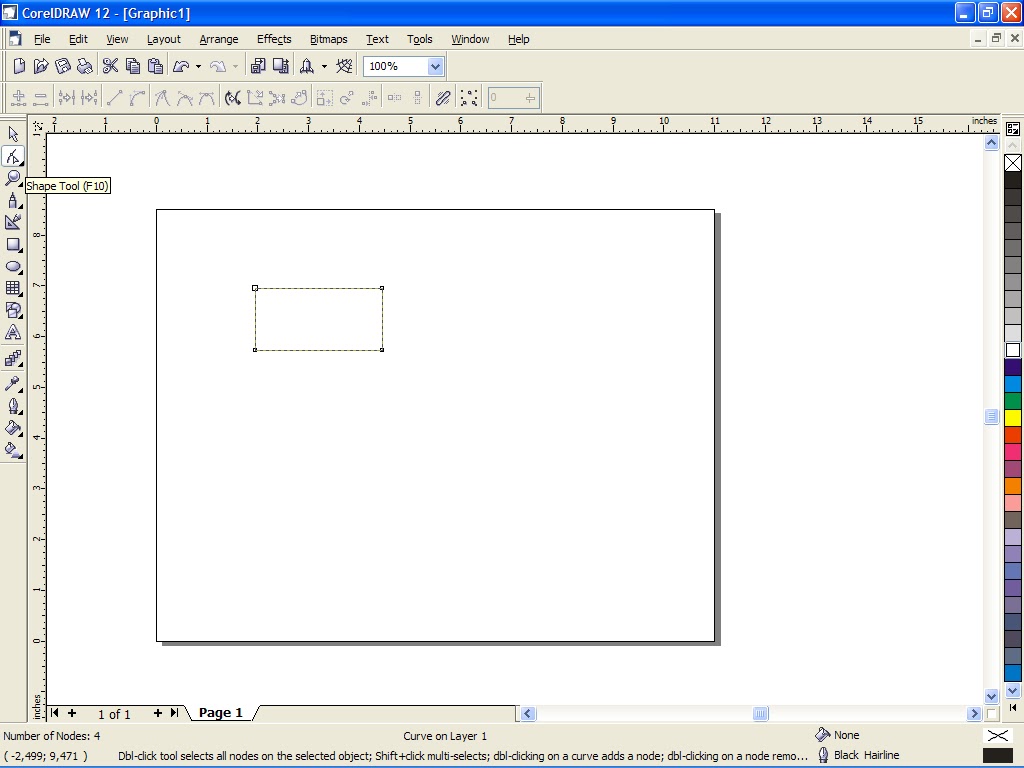Click the curve smoothness slider field
This screenshot has height=768, width=1024.
point(513,98)
